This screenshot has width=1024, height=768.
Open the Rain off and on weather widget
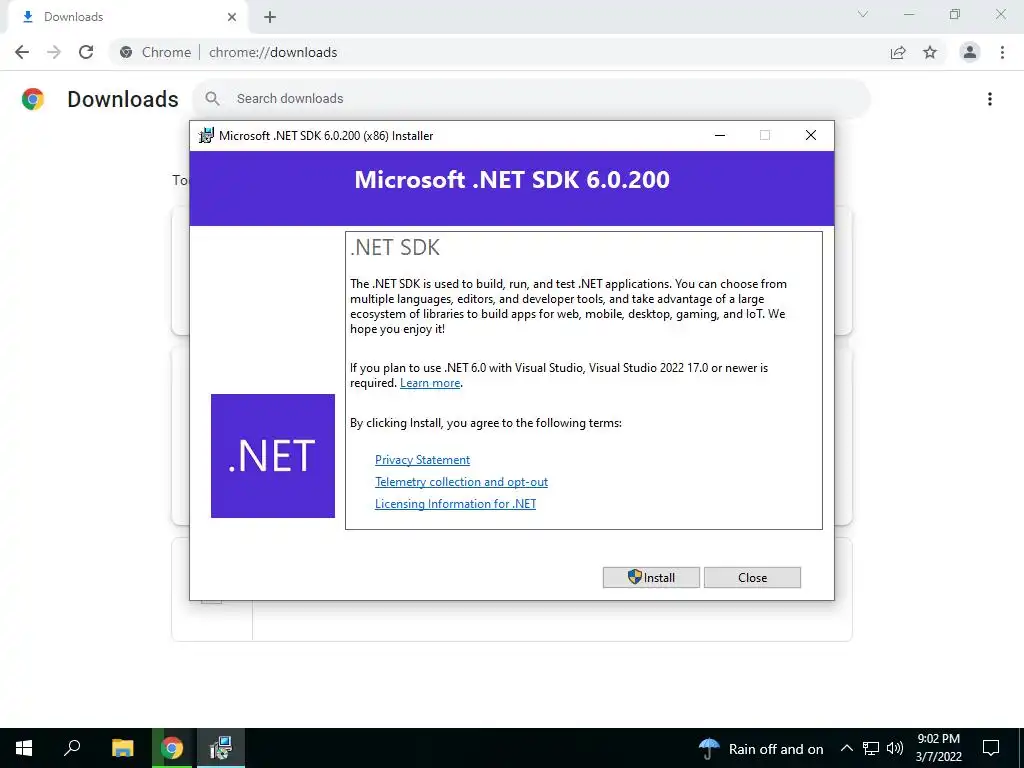tap(761, 748)
